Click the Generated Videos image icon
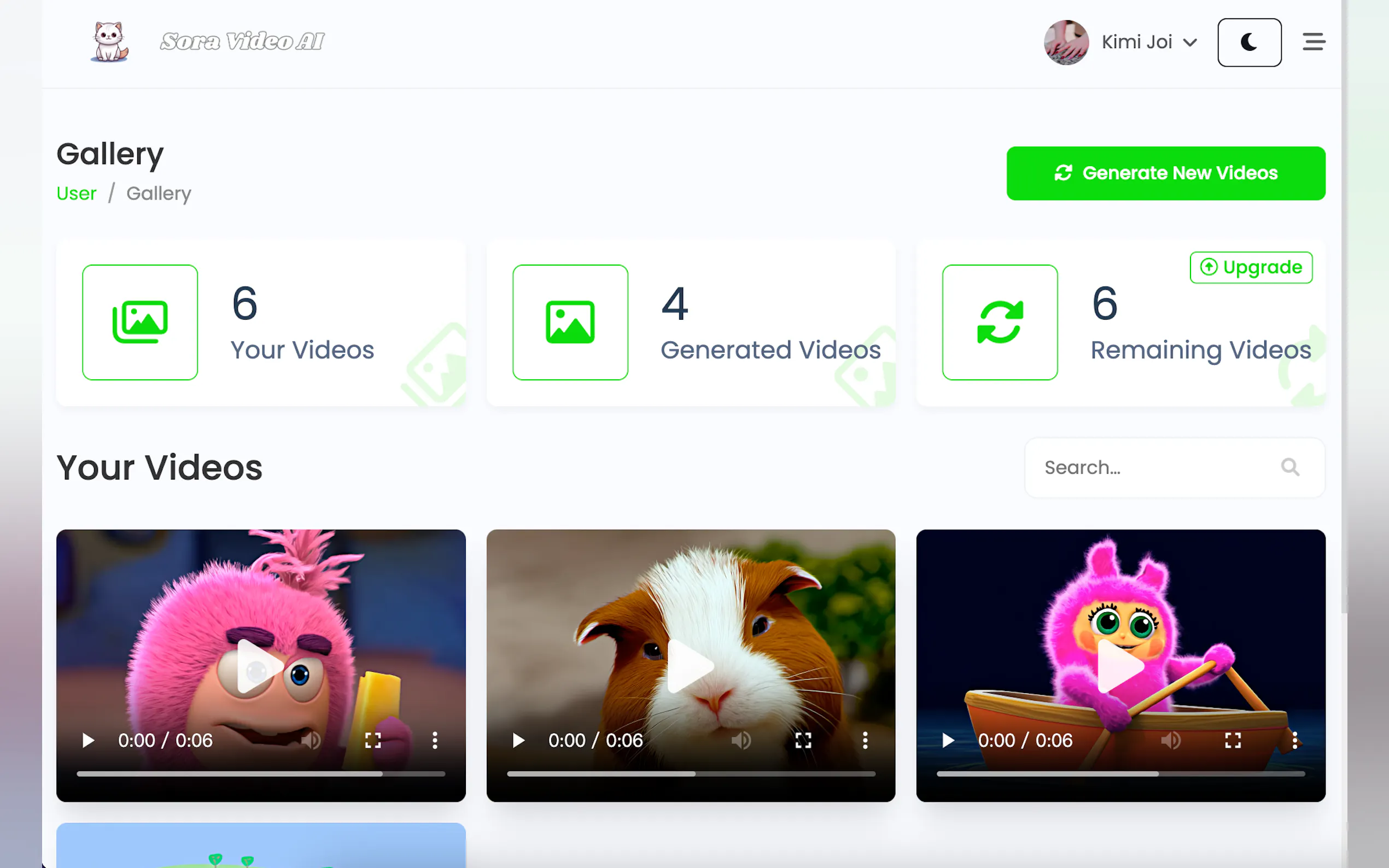Image resolution: width=1389 pixels, height=868 pixels. tap(570, 322)
